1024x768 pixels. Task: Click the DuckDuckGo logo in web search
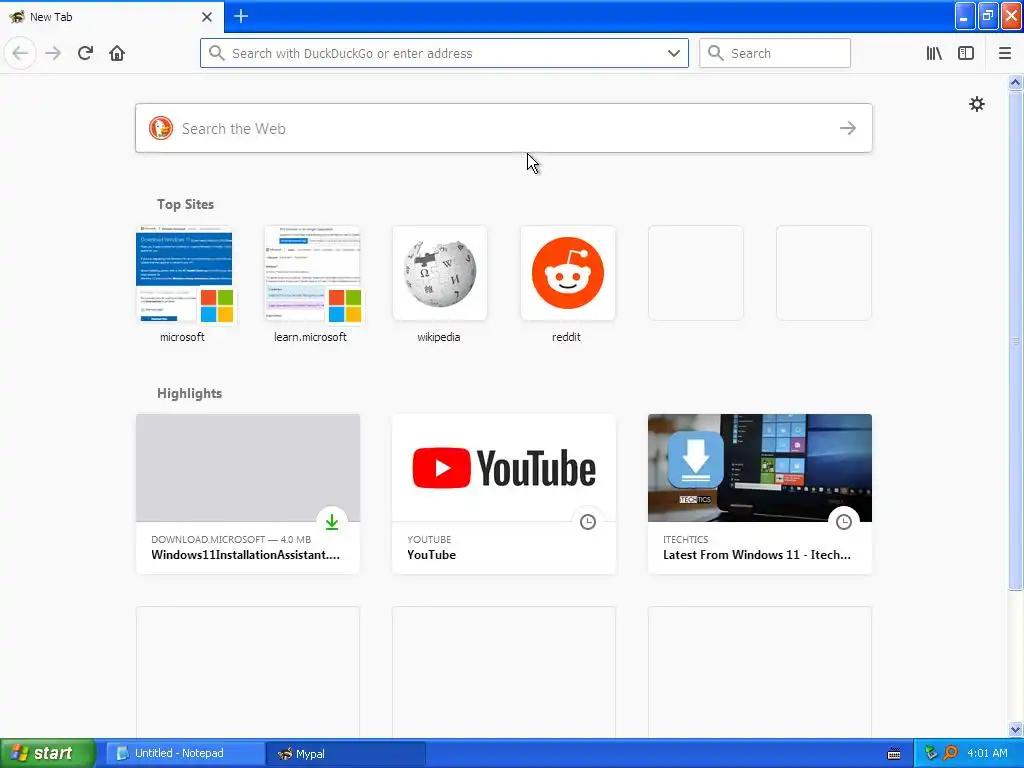[161, 128]
